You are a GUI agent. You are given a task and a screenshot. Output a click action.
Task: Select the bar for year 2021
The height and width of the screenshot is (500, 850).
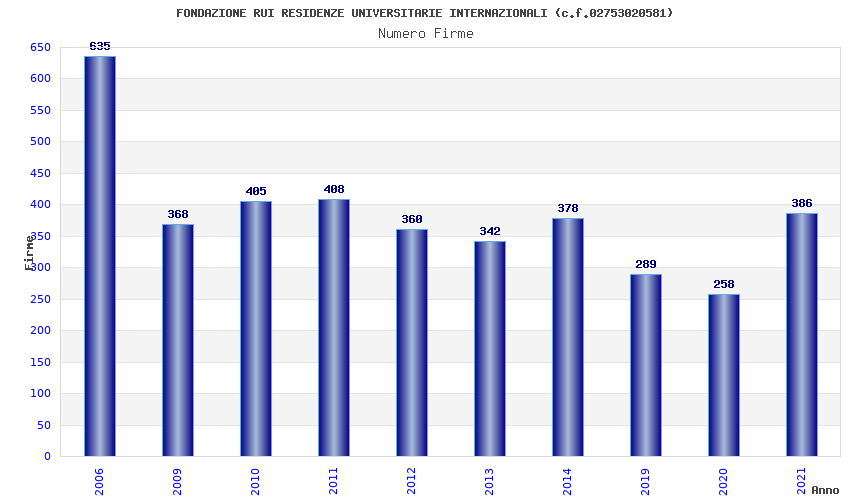(802, 335)
